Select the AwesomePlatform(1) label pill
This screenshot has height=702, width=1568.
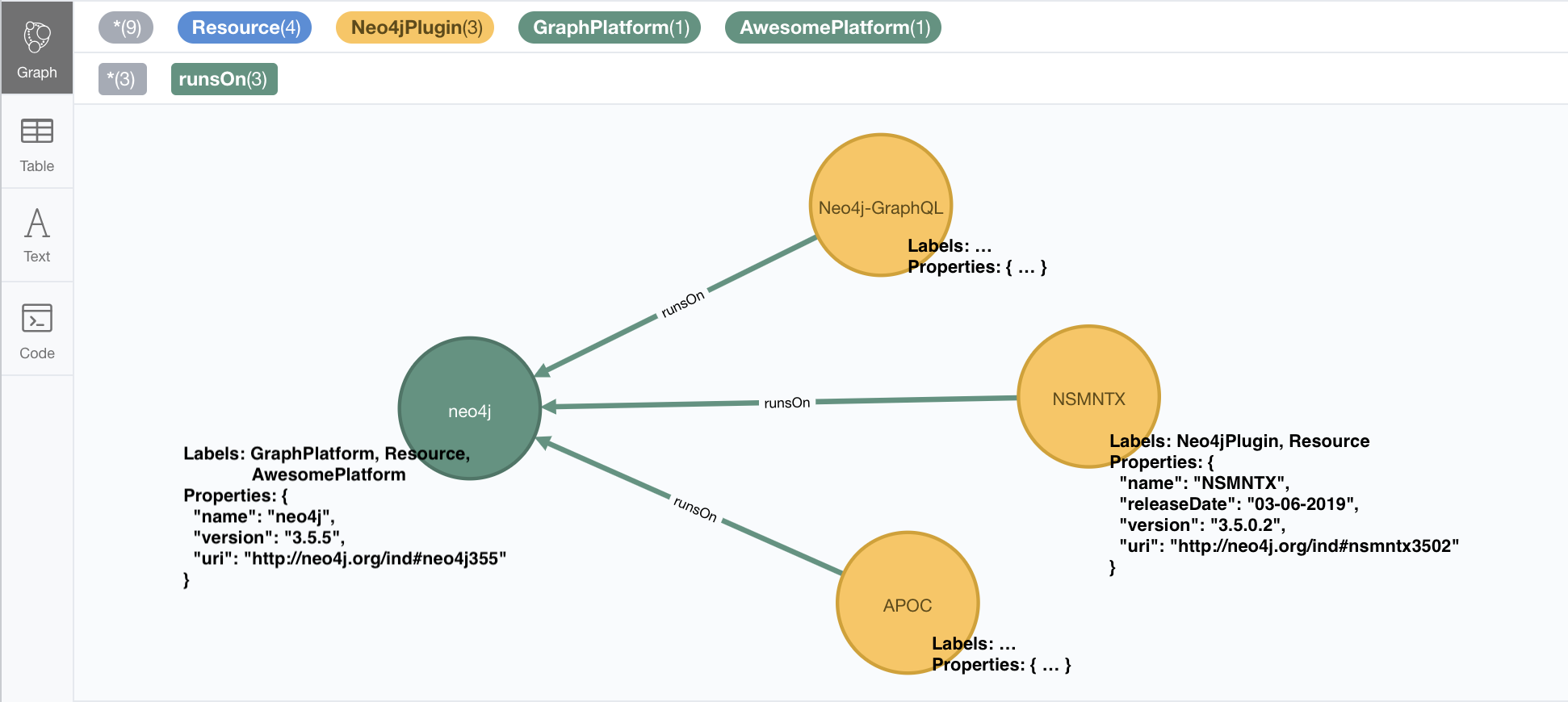(833, 27)
